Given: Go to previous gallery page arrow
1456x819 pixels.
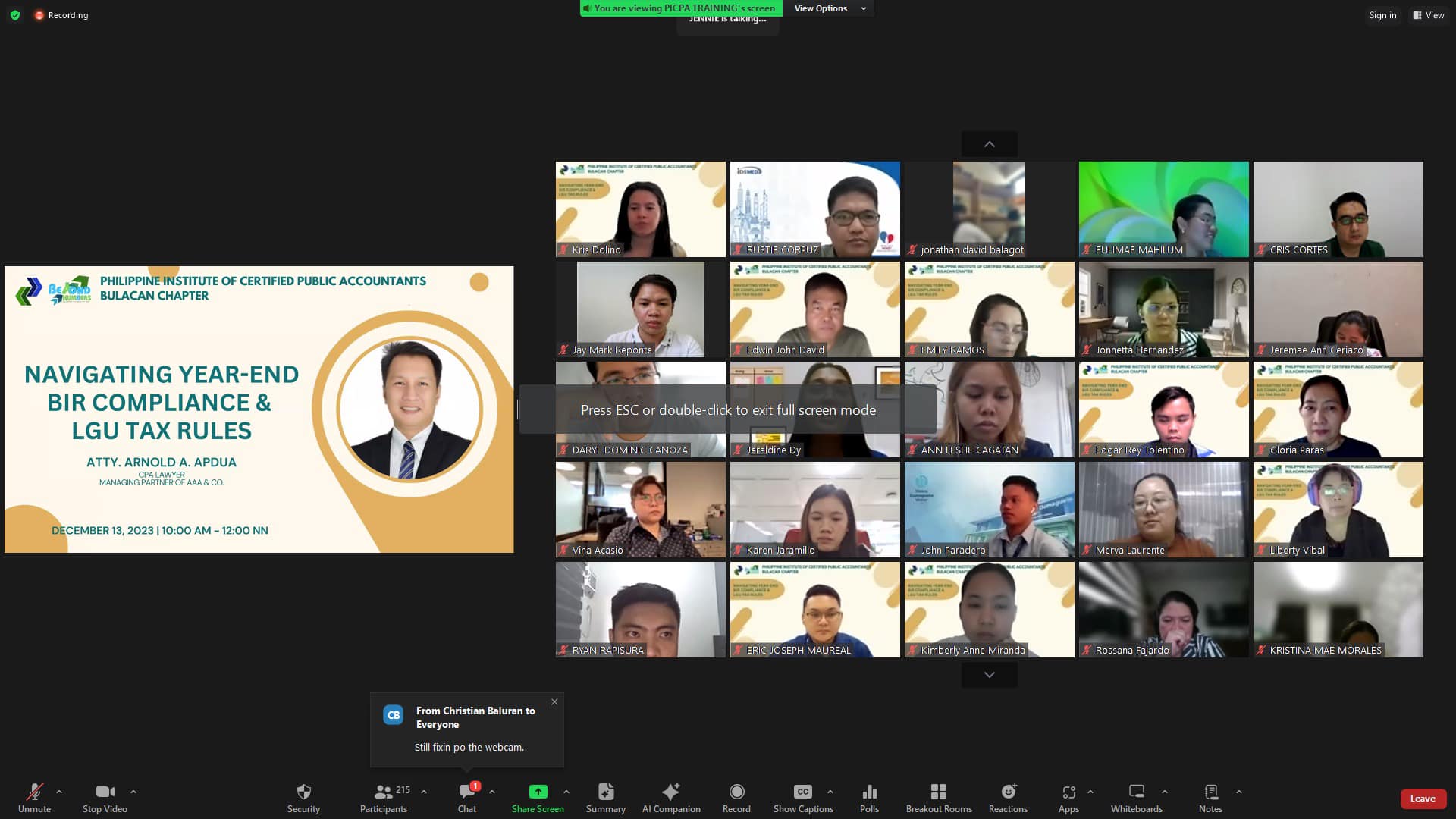Looking at the screenshot, I should tap(989, 144).
